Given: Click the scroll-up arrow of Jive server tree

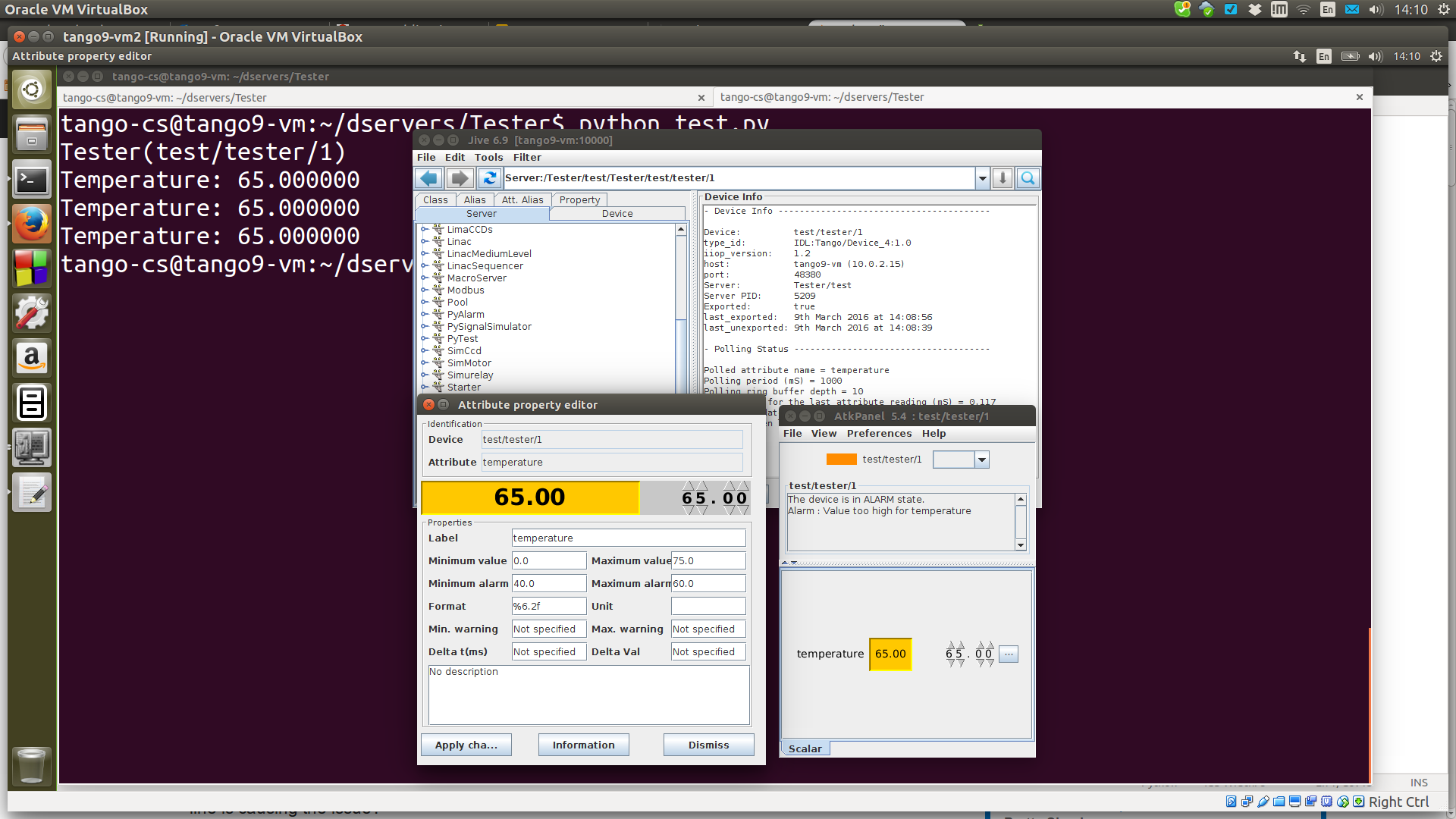Looking at the screenshot, I should (681, 229).
